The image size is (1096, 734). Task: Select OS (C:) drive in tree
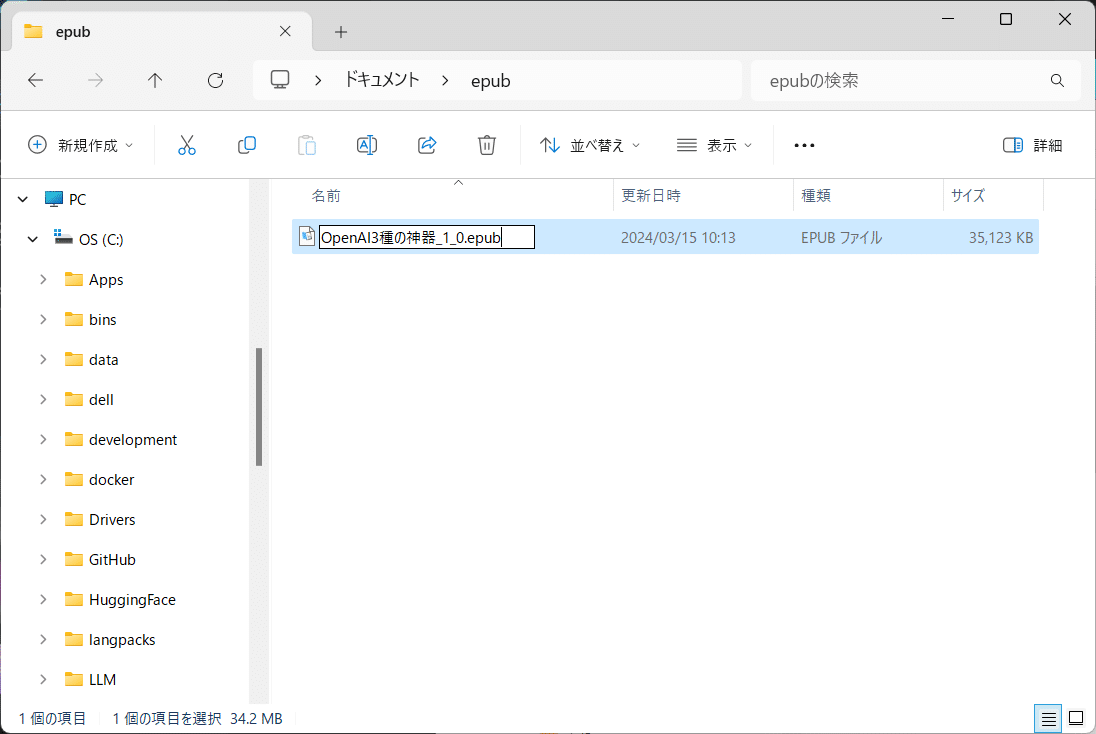tap(89, 239)
